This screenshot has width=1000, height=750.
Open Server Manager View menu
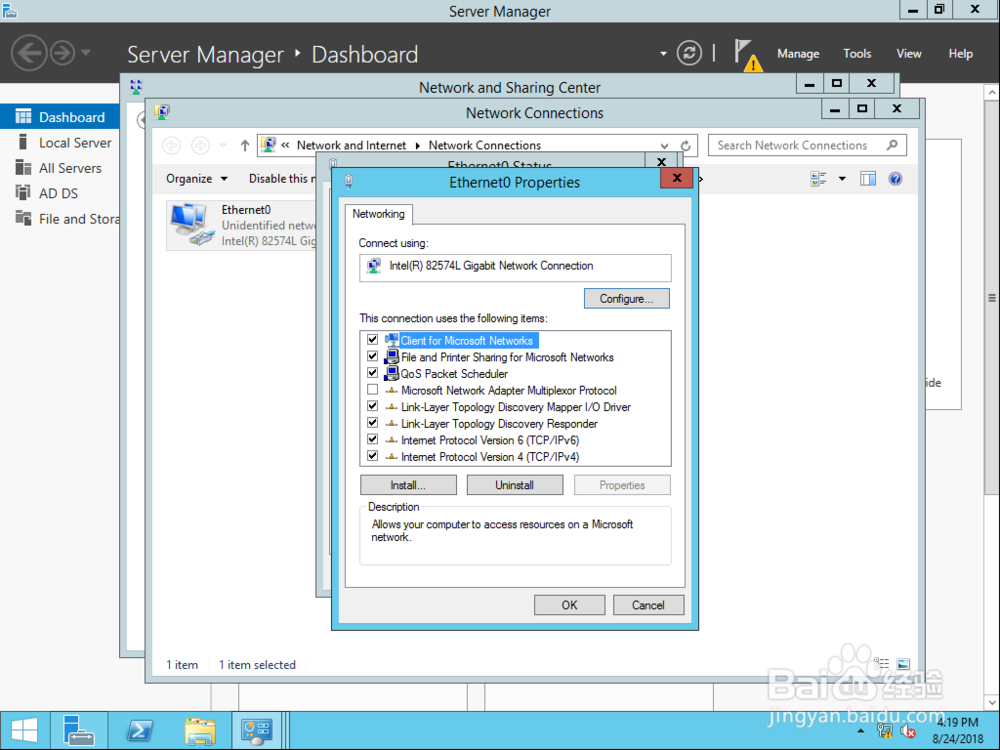908,54
